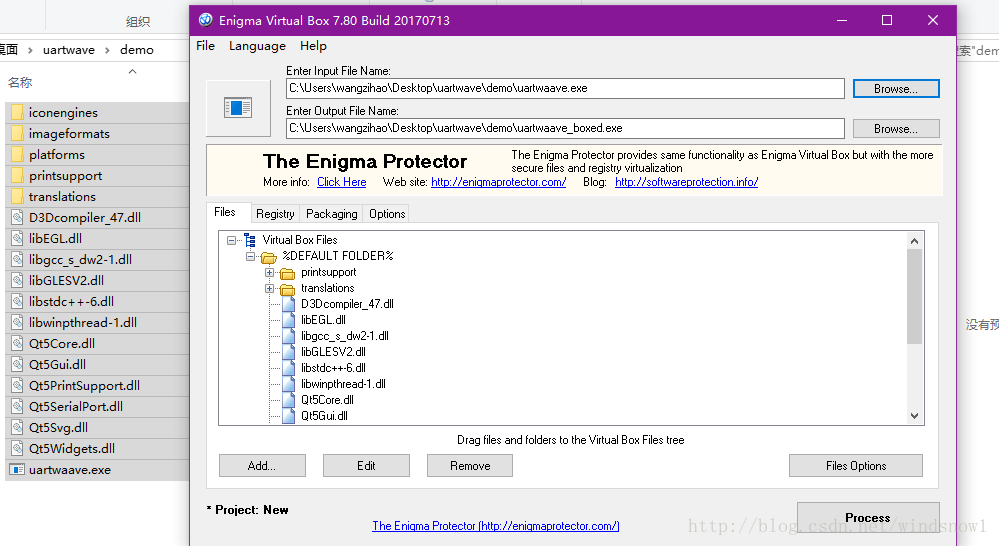Screen dimensions: 999x546
Task: Open the Help menu
Action: click(x=313, y=46)
